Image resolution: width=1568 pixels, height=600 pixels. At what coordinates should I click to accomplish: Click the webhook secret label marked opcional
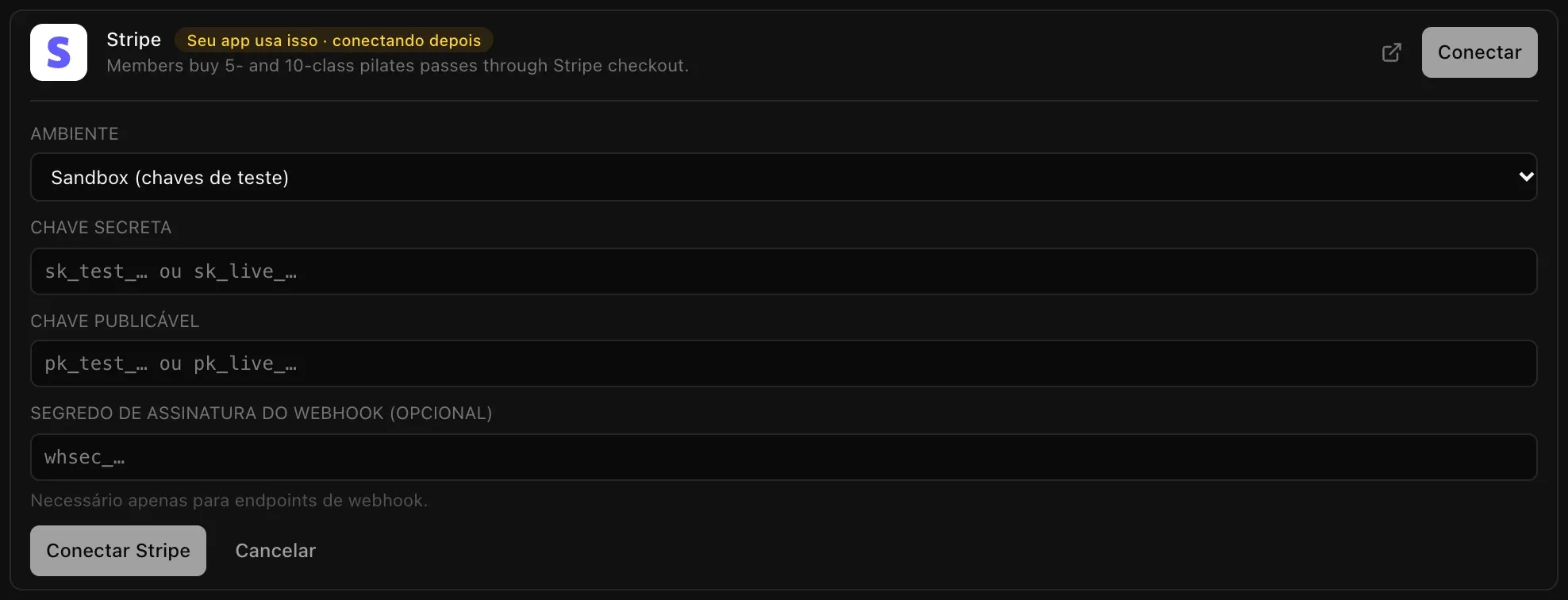[261, 413]
